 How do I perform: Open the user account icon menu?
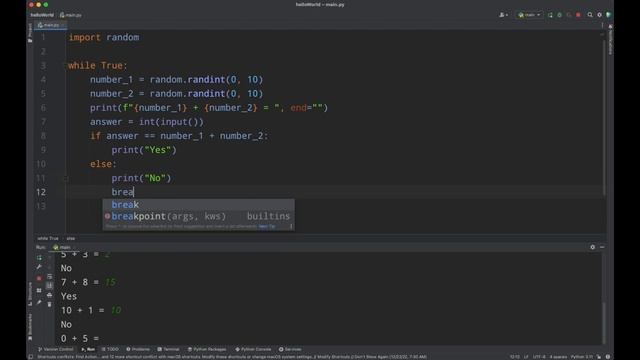[x=503, y=15]
